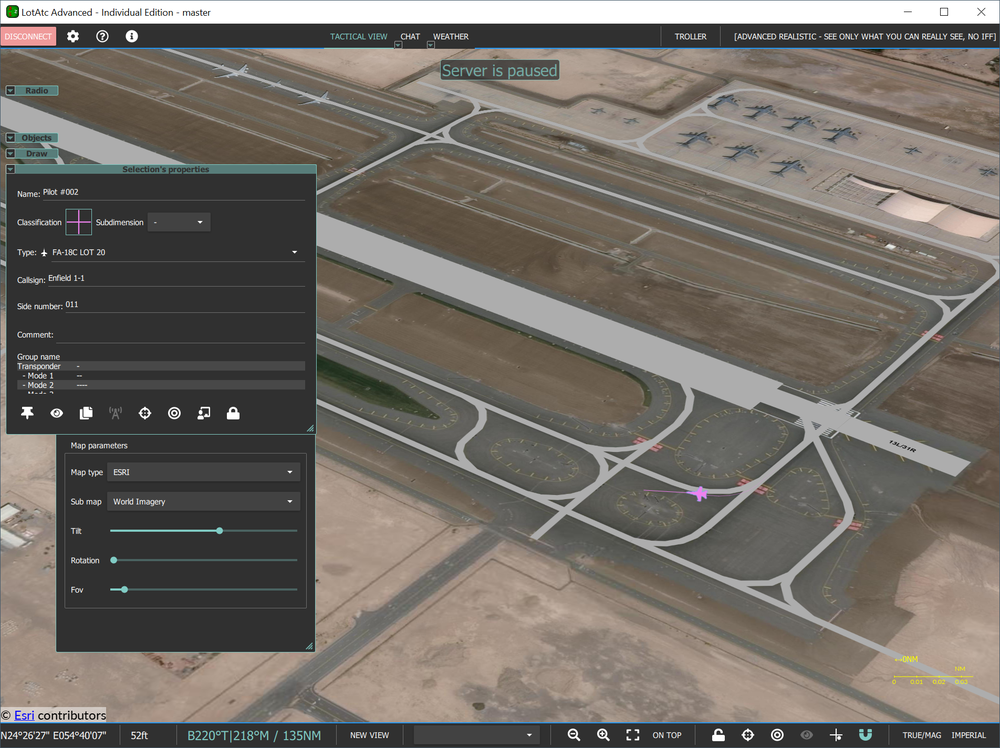This screenshot has width=1000, height=748.
Task: Click the Comment input field
Action: click(x=180, y=335)
